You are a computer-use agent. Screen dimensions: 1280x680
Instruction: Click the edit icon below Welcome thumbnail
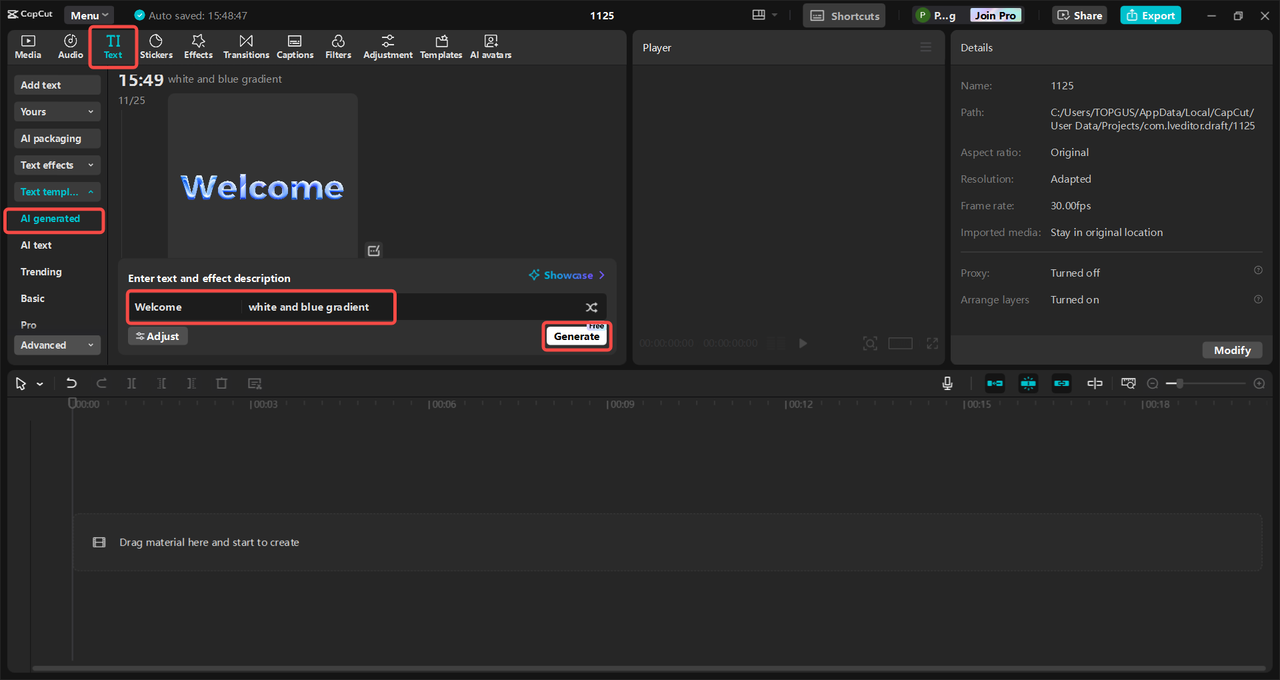tap(374, 250)
